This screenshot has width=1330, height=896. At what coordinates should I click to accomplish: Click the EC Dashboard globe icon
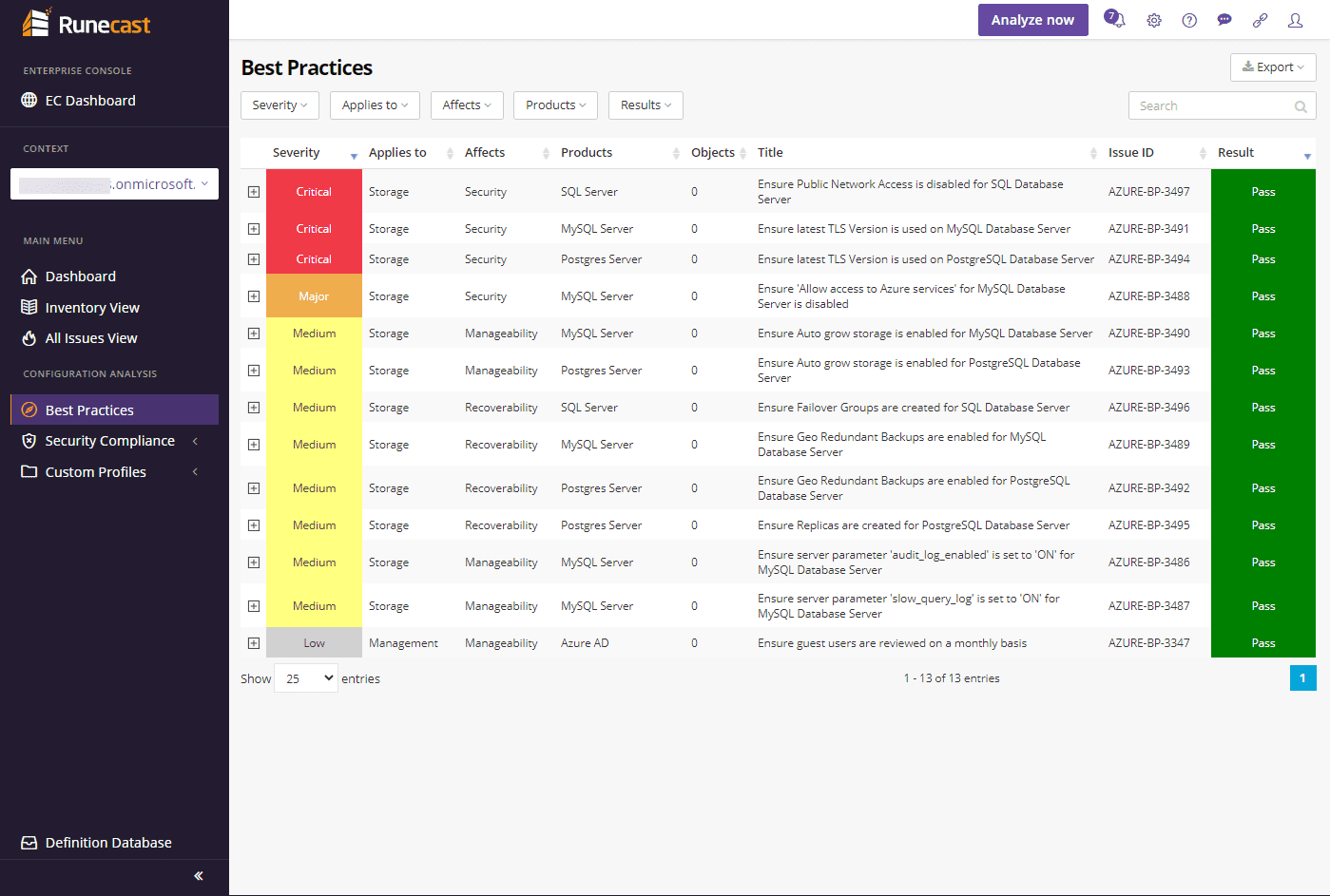pos(29,101)
